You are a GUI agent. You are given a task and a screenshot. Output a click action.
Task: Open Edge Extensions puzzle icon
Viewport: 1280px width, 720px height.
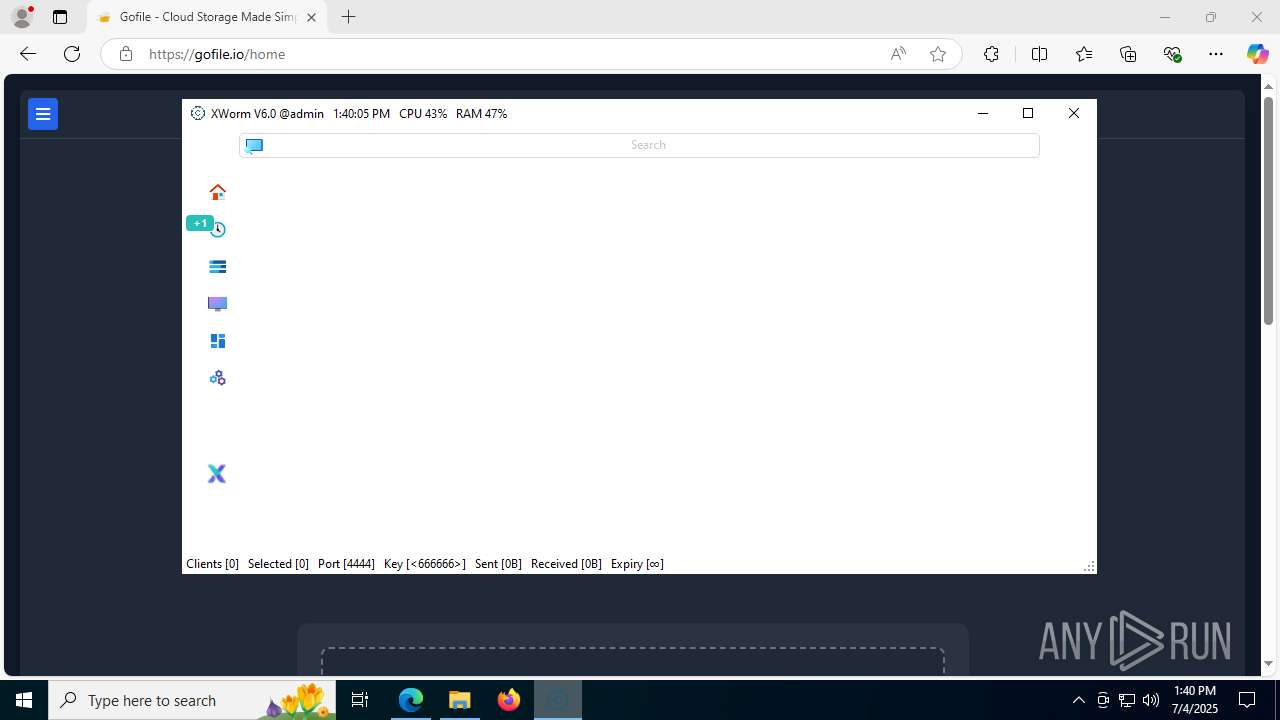point(991,54)
